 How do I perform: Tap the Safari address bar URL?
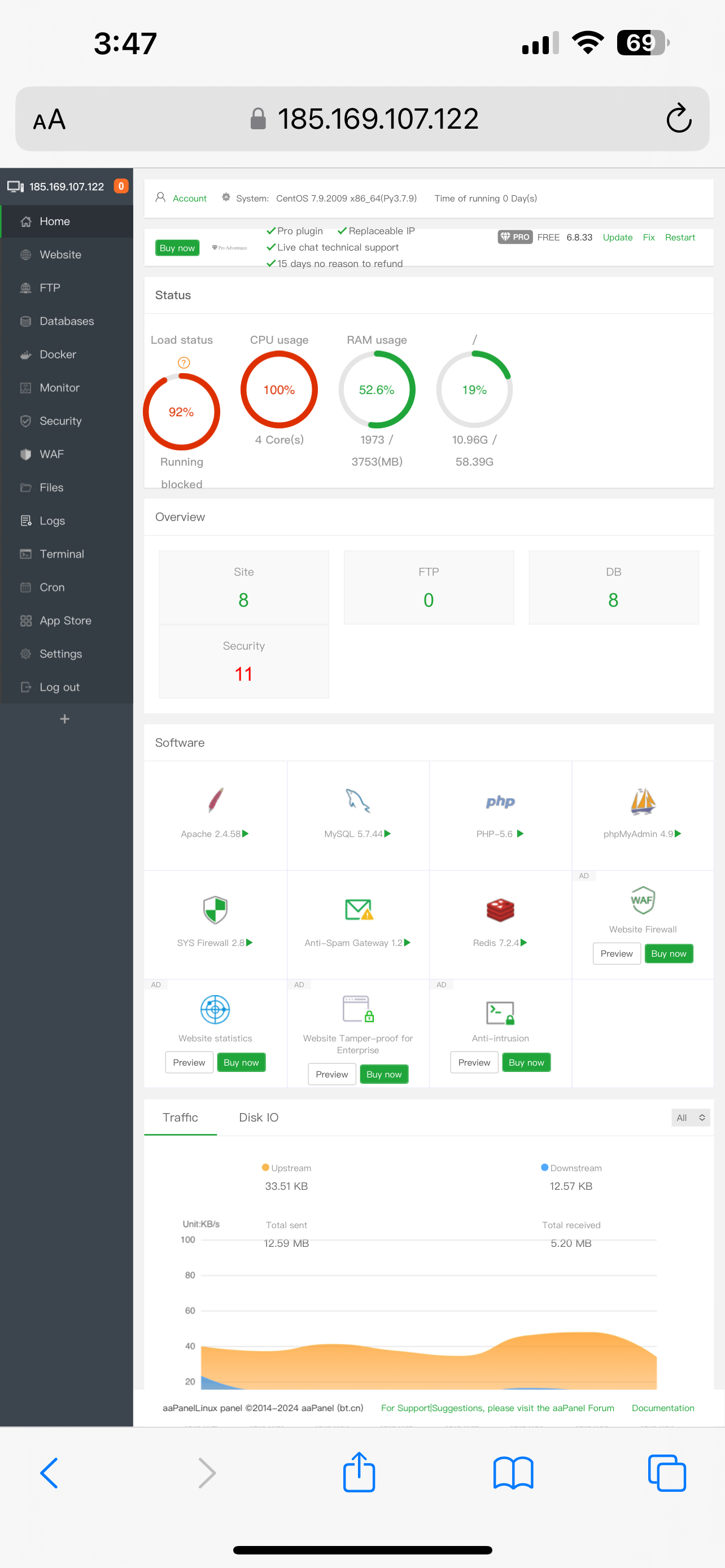tap(377, 119)
